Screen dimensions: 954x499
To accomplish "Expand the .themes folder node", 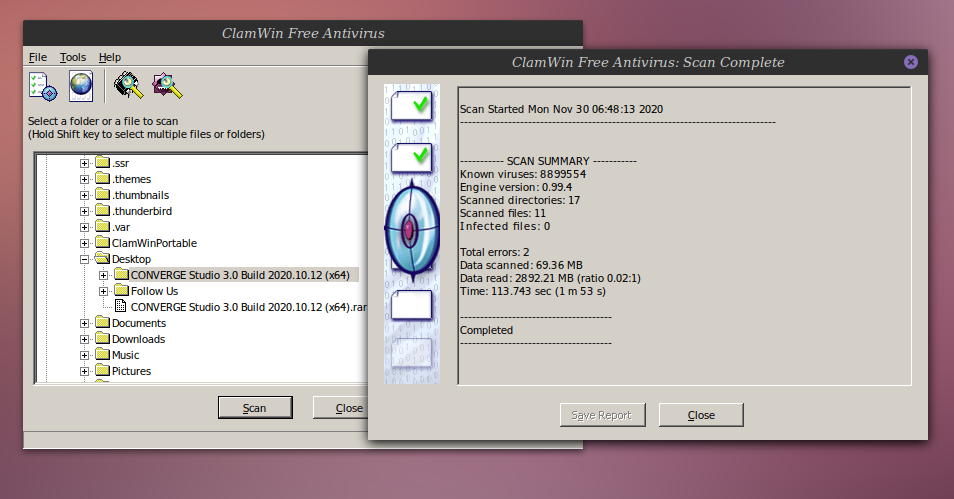I will tap(85, 179).
